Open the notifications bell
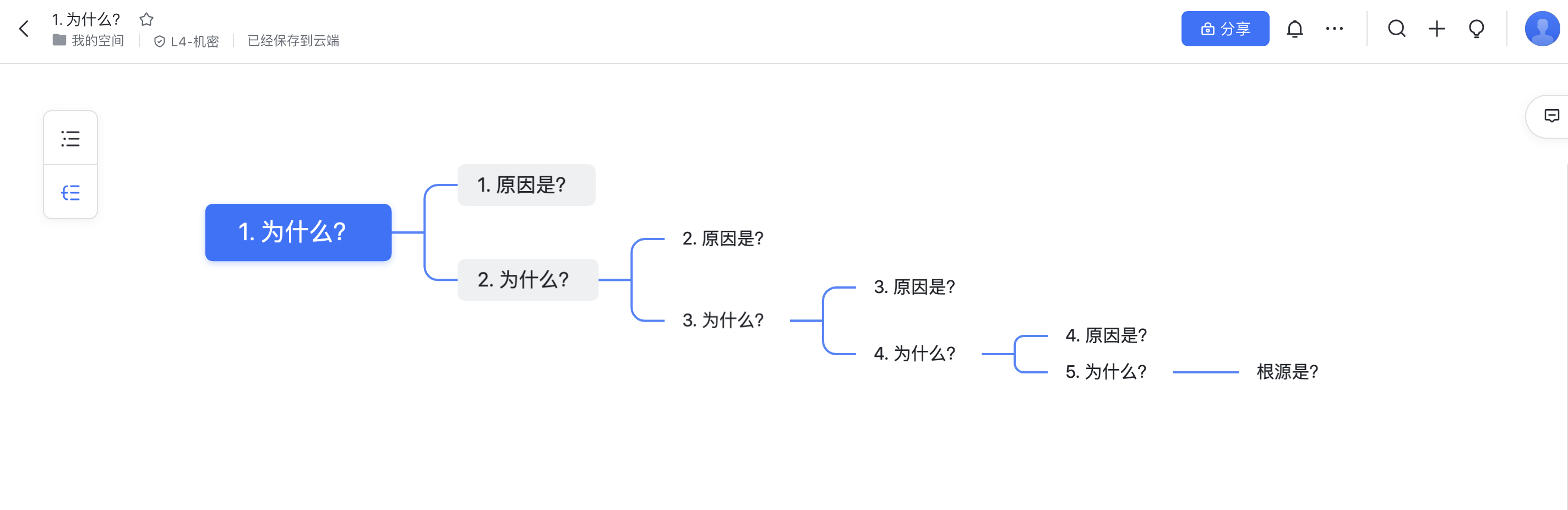The image size is (1568, 510). (x=1295, y=29)
